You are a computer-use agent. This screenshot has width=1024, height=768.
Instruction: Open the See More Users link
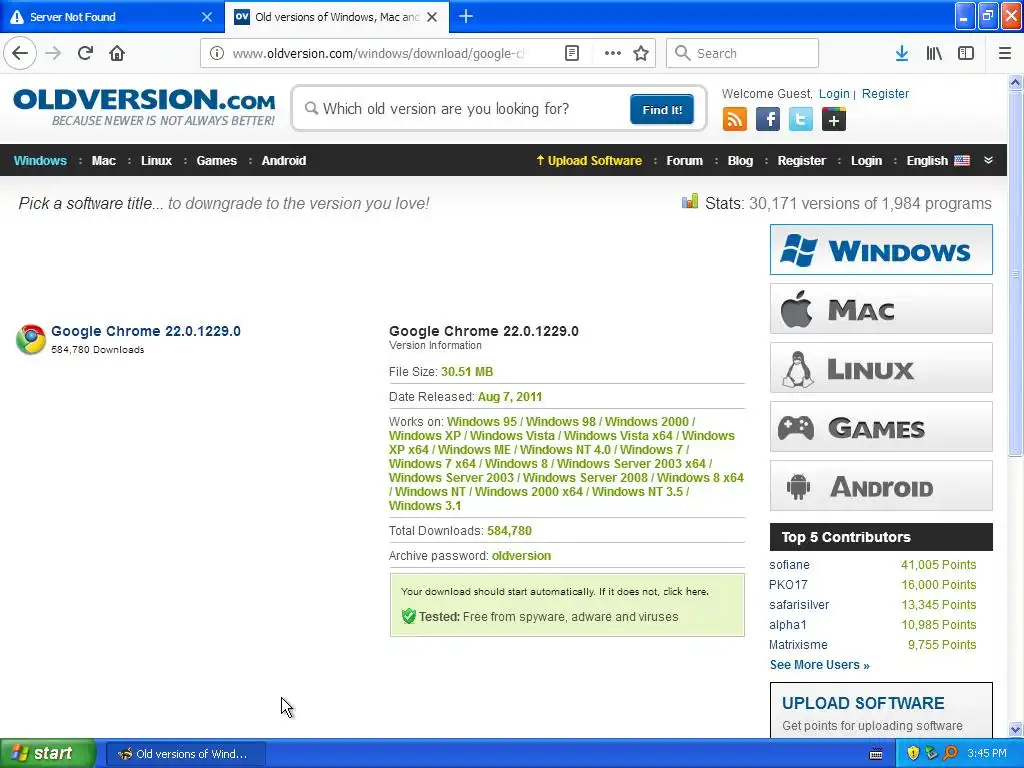tap(819, 665)
